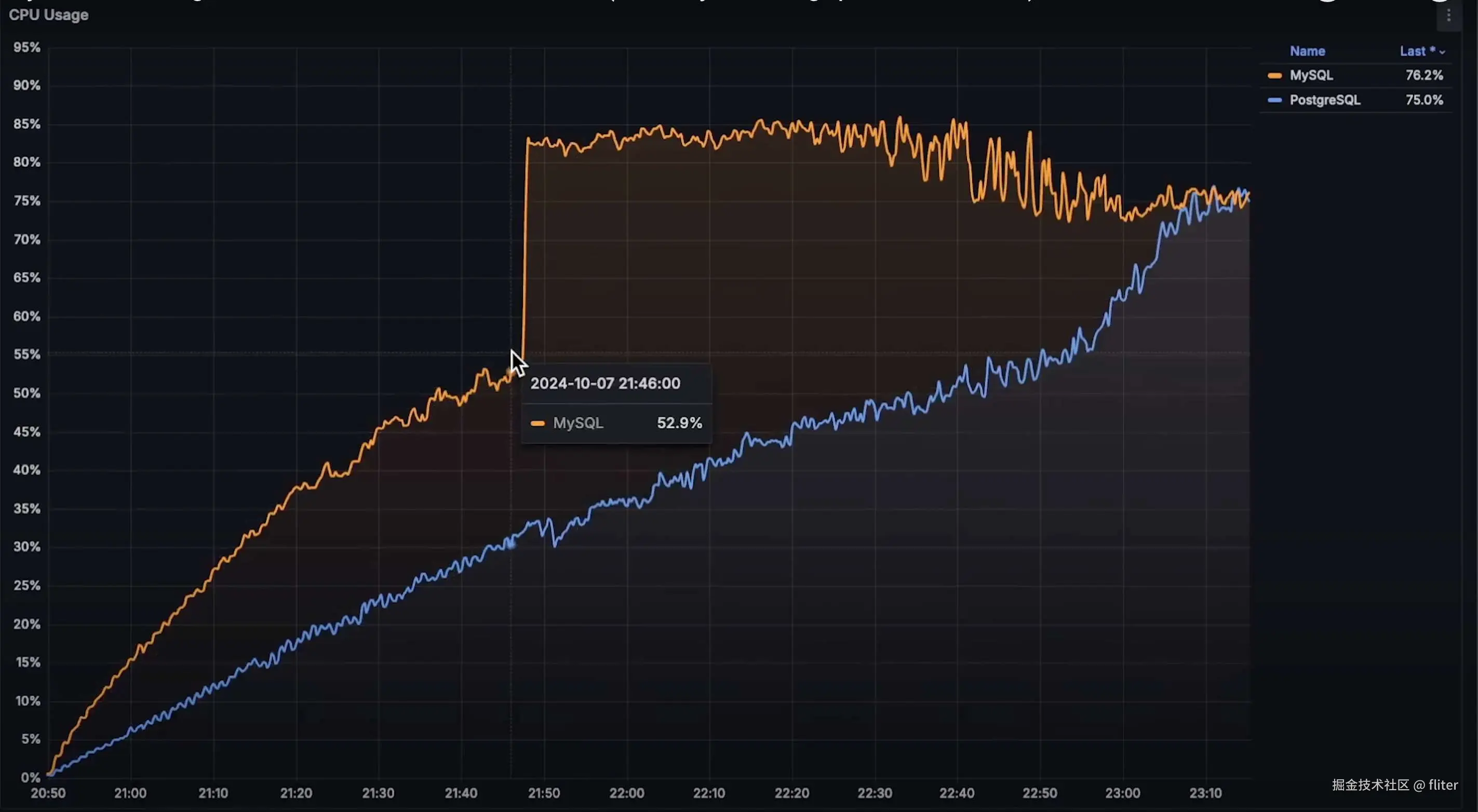The width and height of the screenshot is (1478, 812).
Task: Click the 52.9% value in tooltip
Action: (679, 423)
